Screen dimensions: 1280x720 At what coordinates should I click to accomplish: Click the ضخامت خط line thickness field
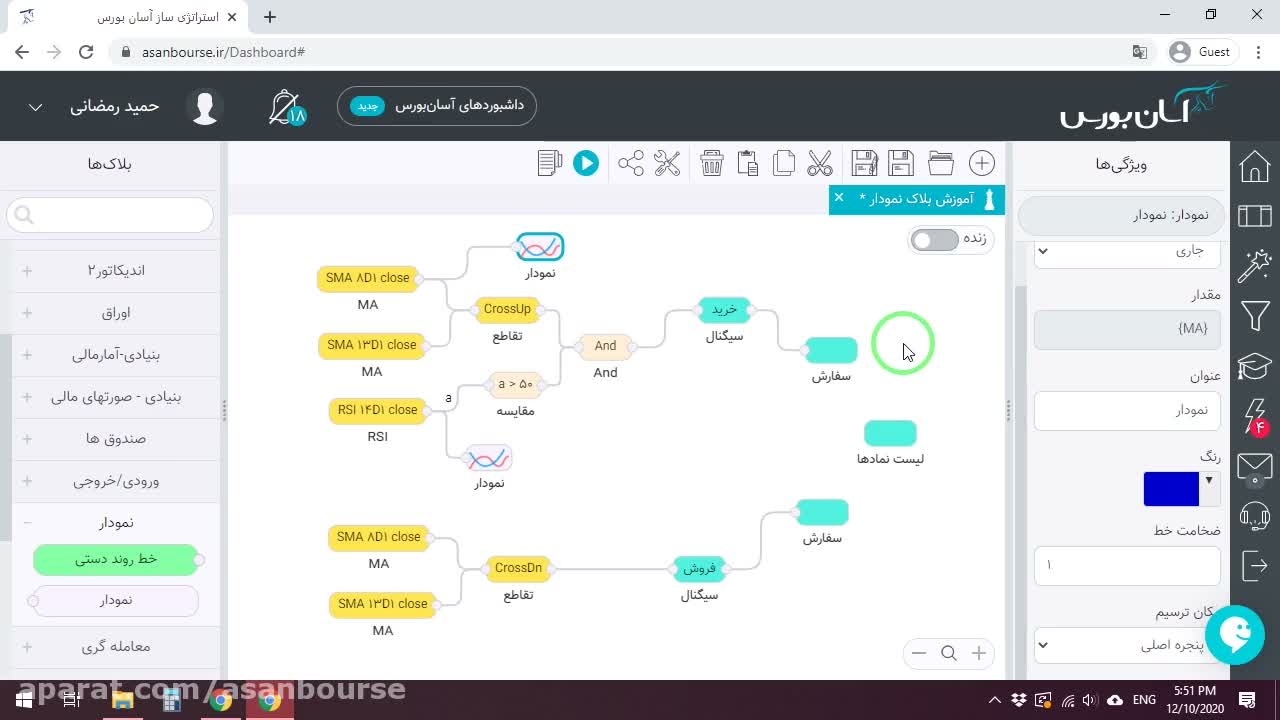[x=1127, y=565]
